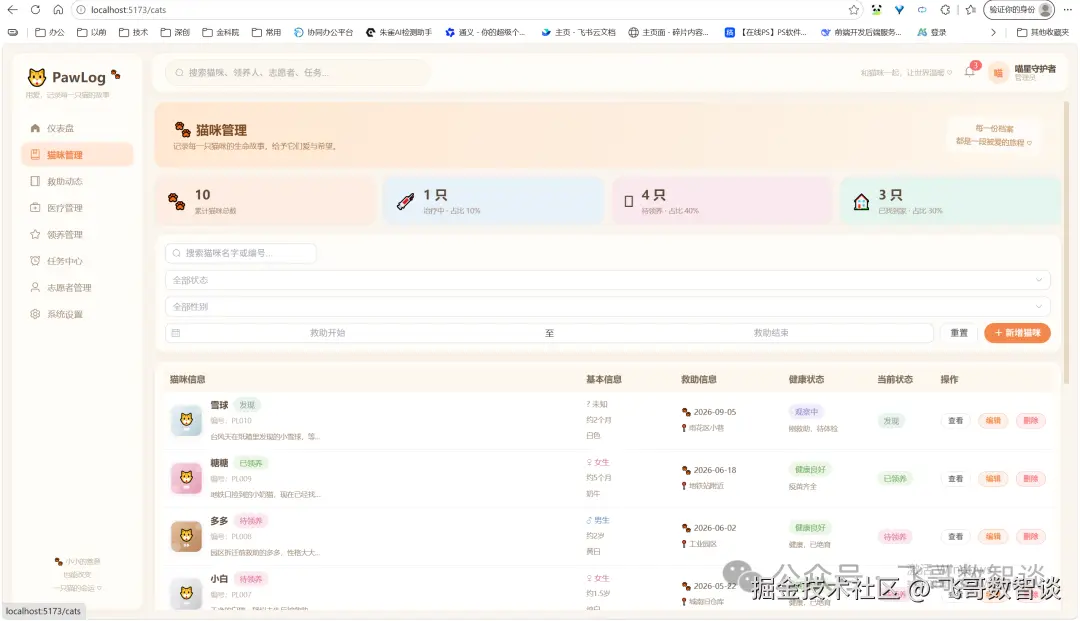Click the browser address bar URL
Viewport: 1080px width, 621px height.
pos(129,10)
